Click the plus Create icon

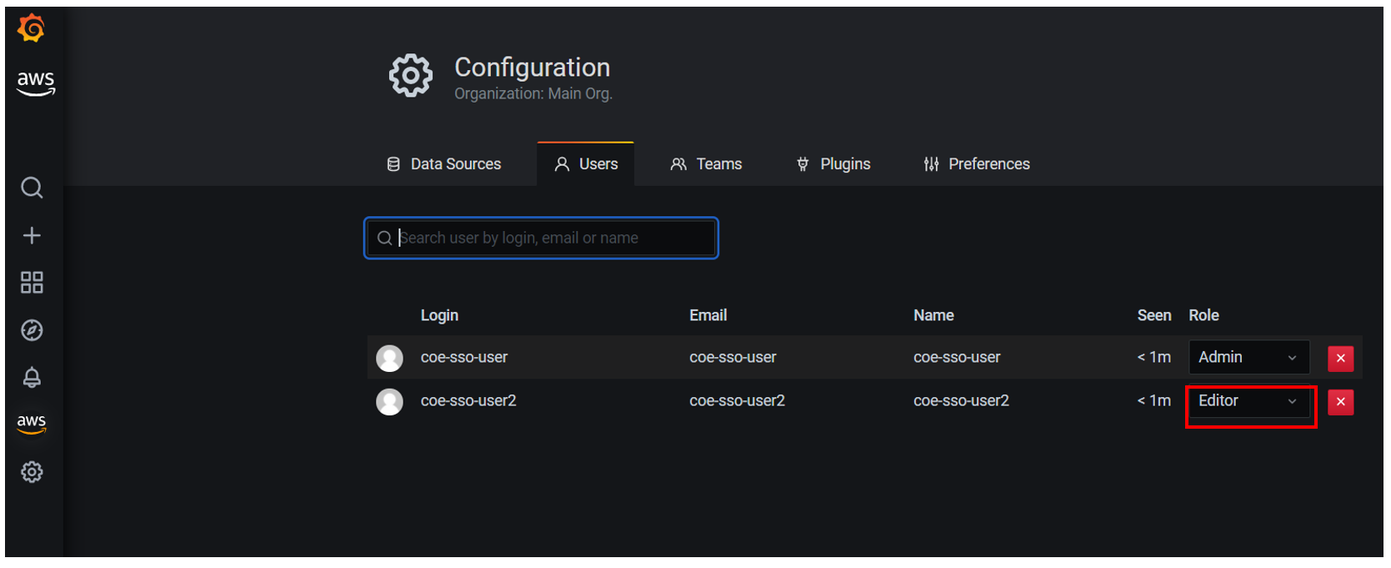click(32, 236)
